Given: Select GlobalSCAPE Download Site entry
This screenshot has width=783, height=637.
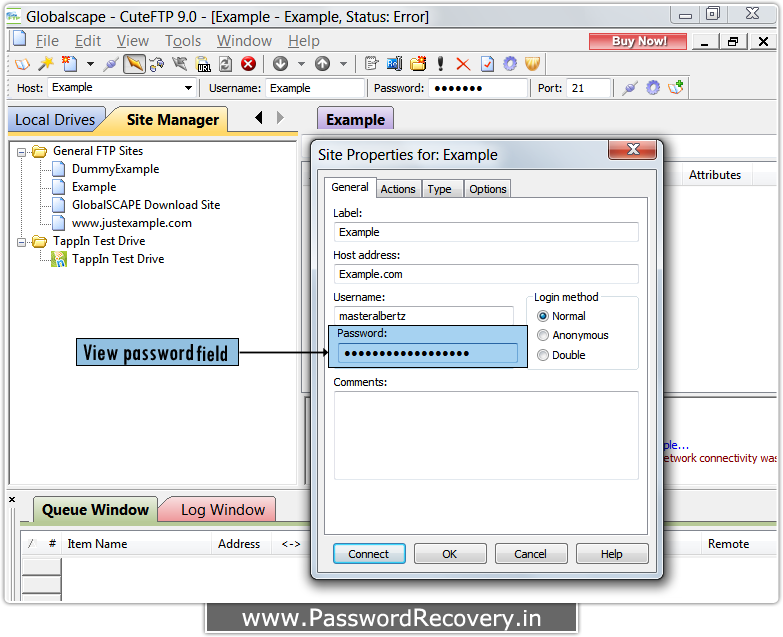Looking at the screenshot, I should (146, 205).
